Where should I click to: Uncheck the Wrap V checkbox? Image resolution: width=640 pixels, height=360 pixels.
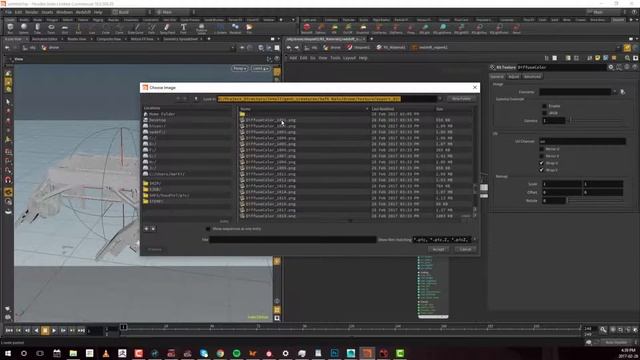(542, 170)
